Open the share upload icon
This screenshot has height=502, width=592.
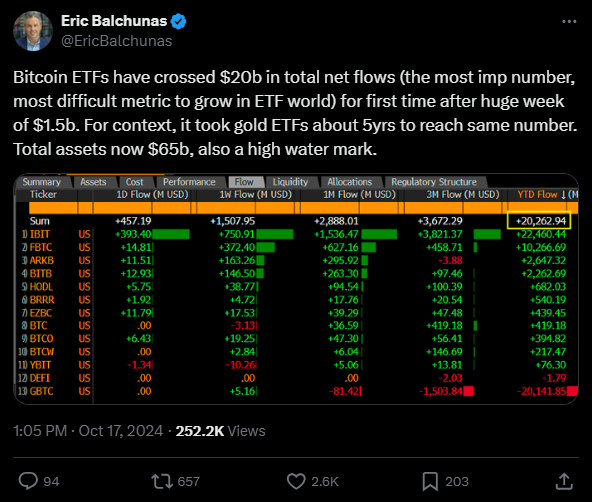564,482
